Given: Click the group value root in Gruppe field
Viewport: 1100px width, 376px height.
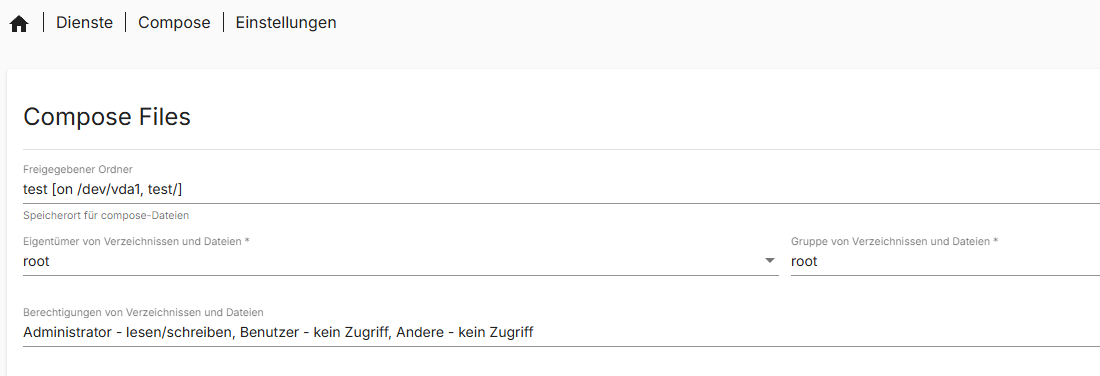Looking at the screenshot, I should (805, 261).
